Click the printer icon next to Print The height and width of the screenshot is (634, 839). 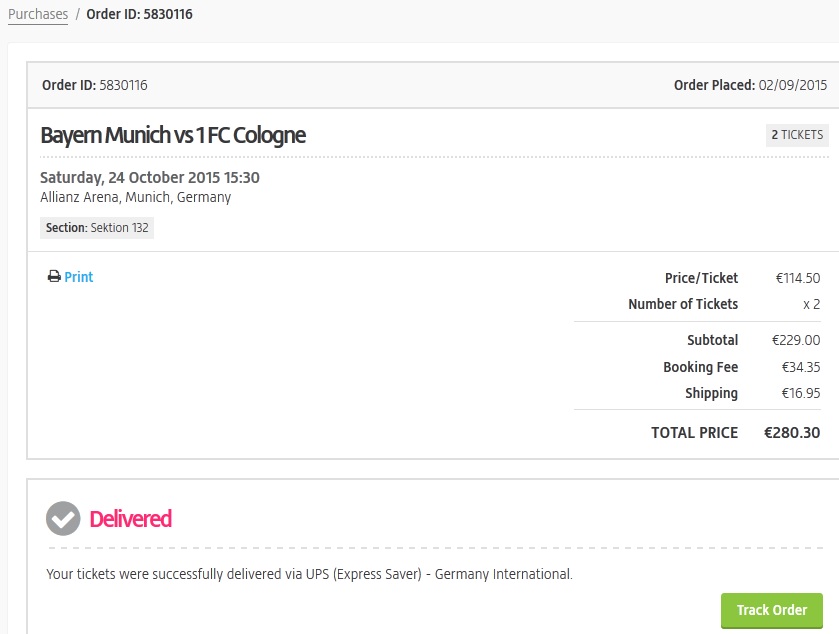coord(54,277)
